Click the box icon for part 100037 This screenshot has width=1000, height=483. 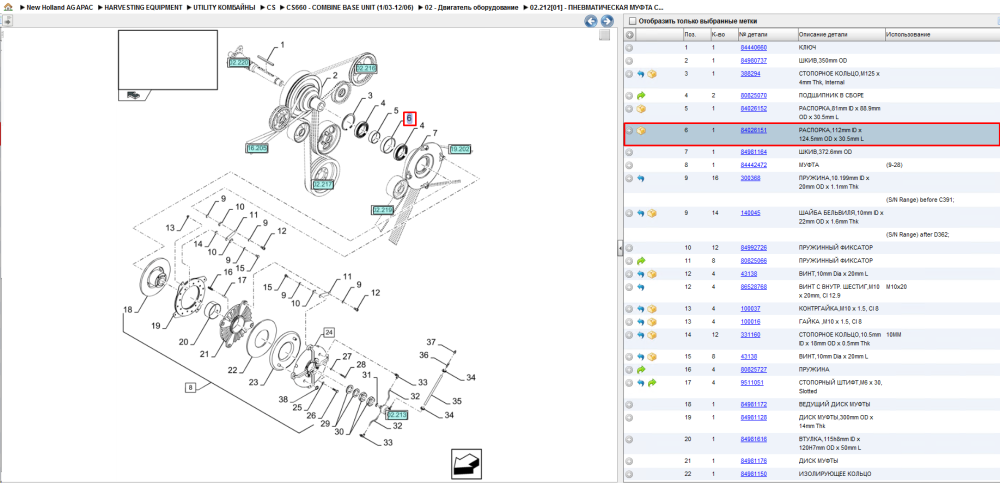click(652, 309)
